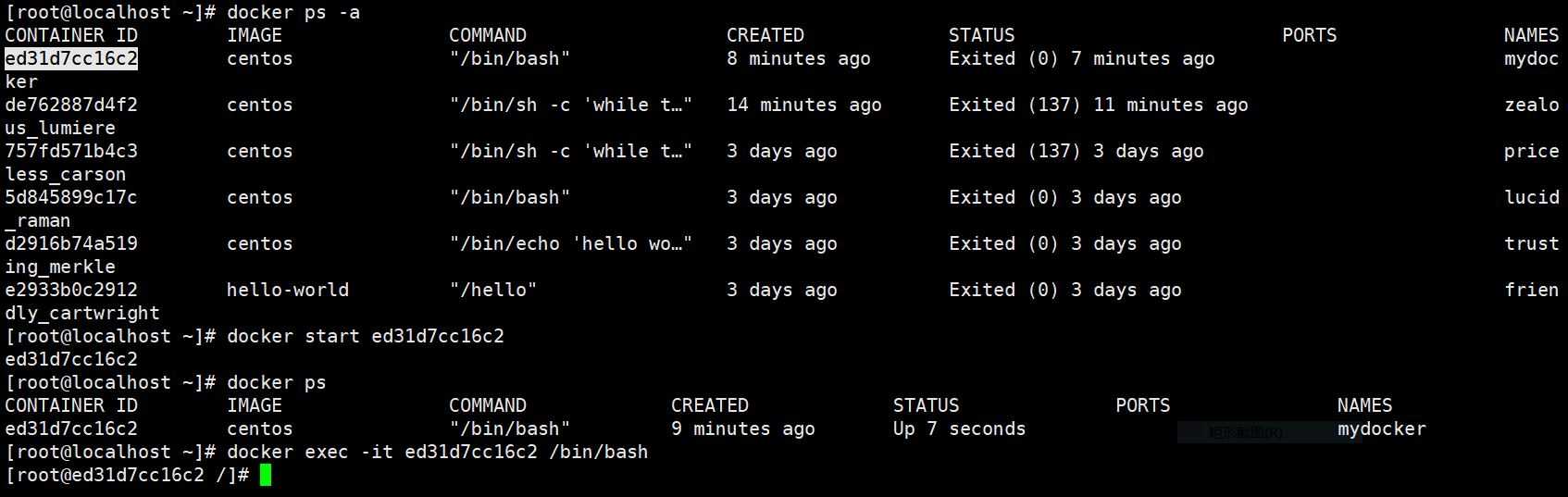Click the "docker start ed31d7cc16c2" command text
The width and height of the screenshot is (1568, 497).
click(366, 336)
